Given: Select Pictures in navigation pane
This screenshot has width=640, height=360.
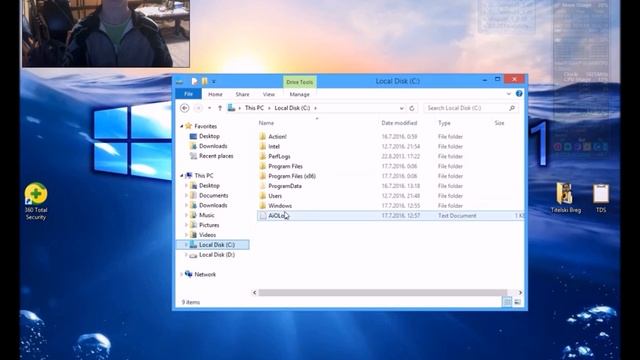Looking at the screenshot, I should [209, 225].
